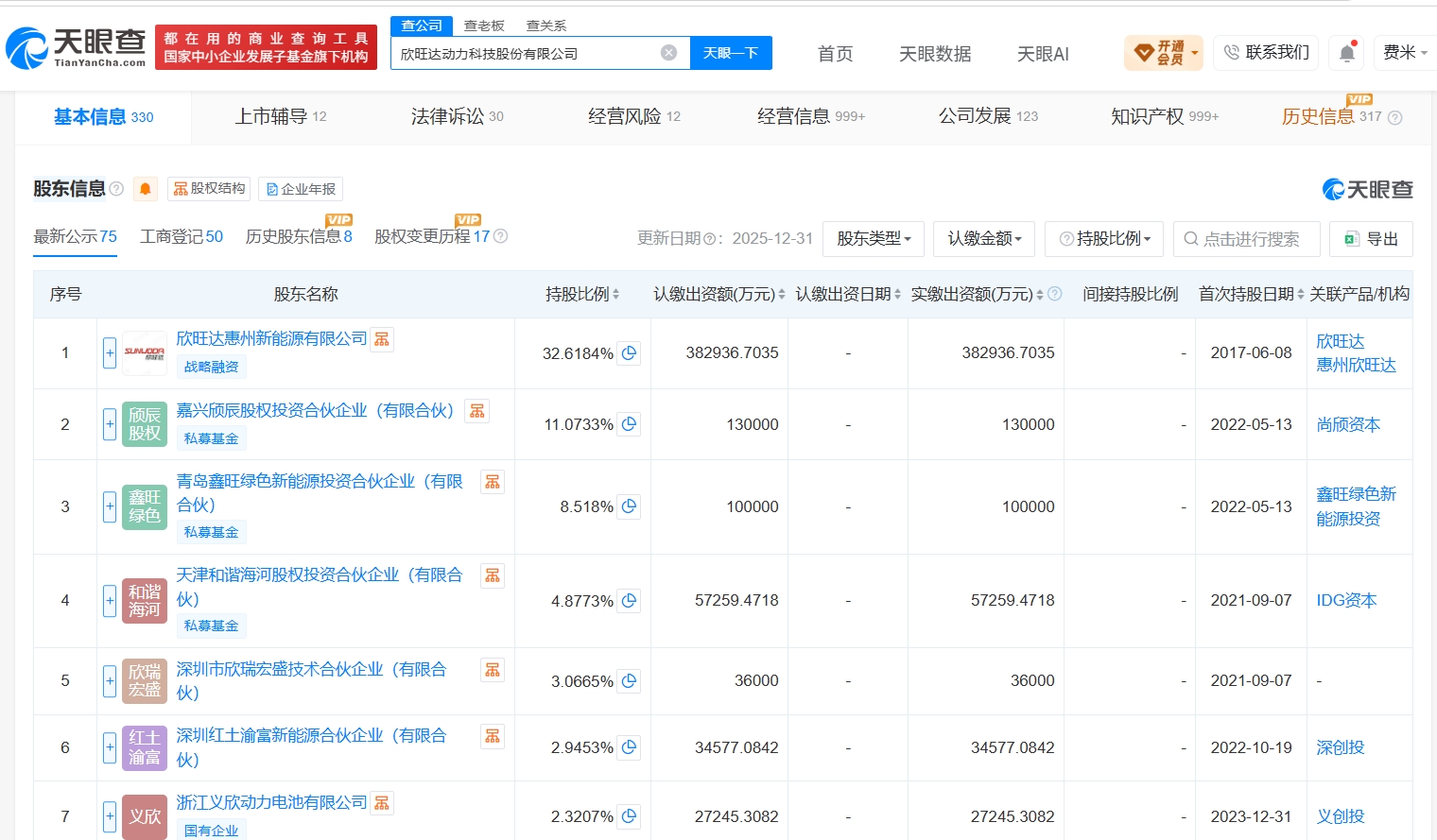Viewport: 1437px width, 840px height.
Task: Sort table by 认缴出资额 column
Action: pyautogui.click(x=782, y=294)
